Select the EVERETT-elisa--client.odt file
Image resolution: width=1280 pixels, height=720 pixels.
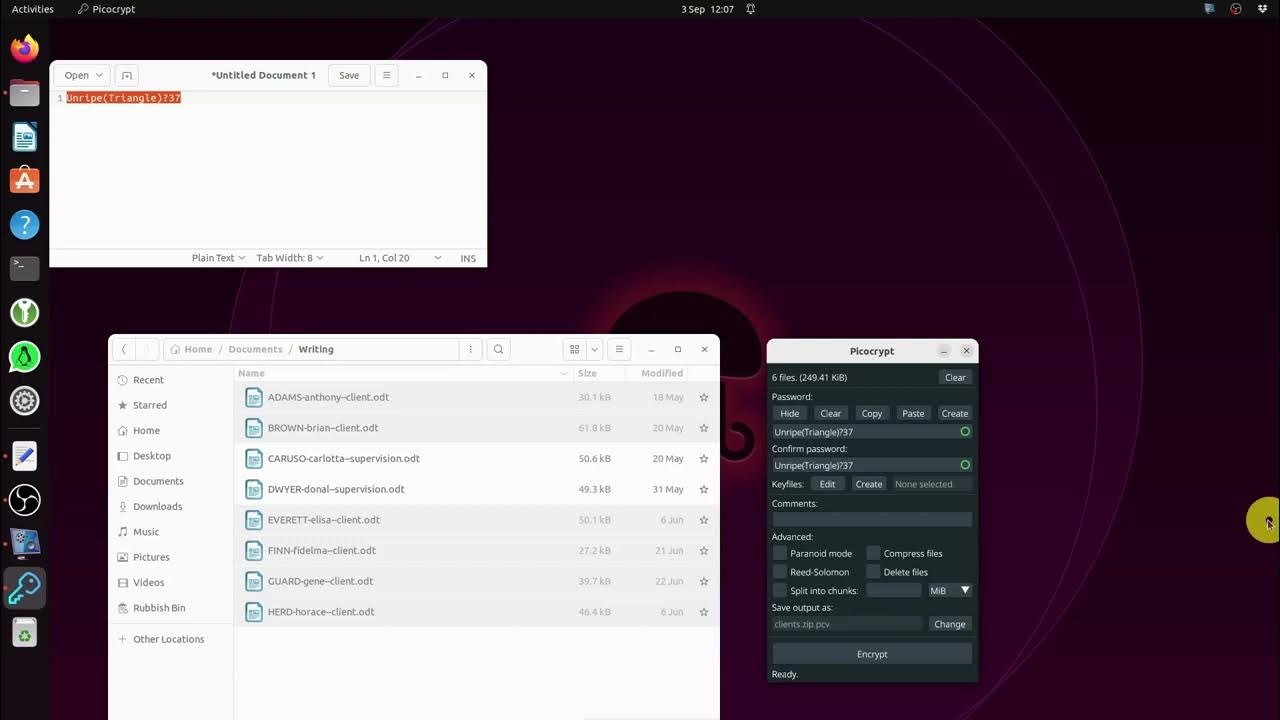pos(477,520)
